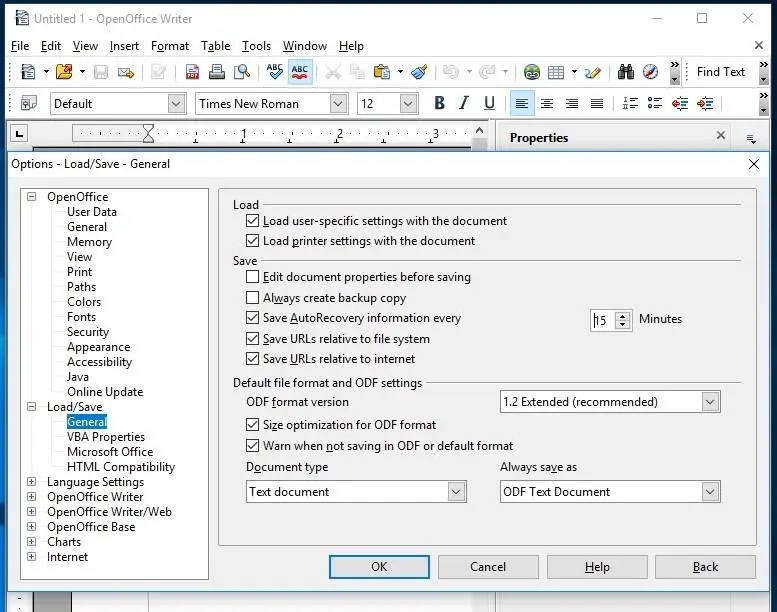Image resolution: width=777 pixels, height=612 pixels.
Task: Click the Document as E-mail icon
Action: pyautogui.click(x=126, y=72)
